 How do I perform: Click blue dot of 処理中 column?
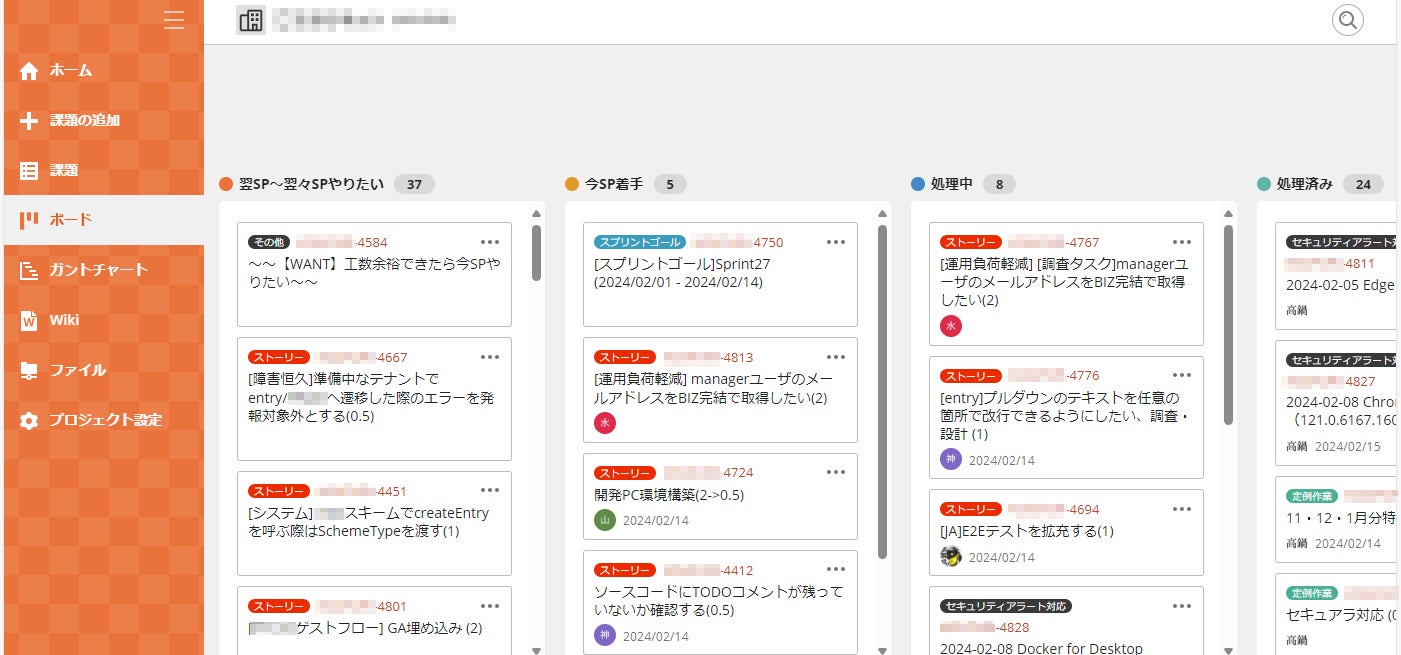[918, 184]
